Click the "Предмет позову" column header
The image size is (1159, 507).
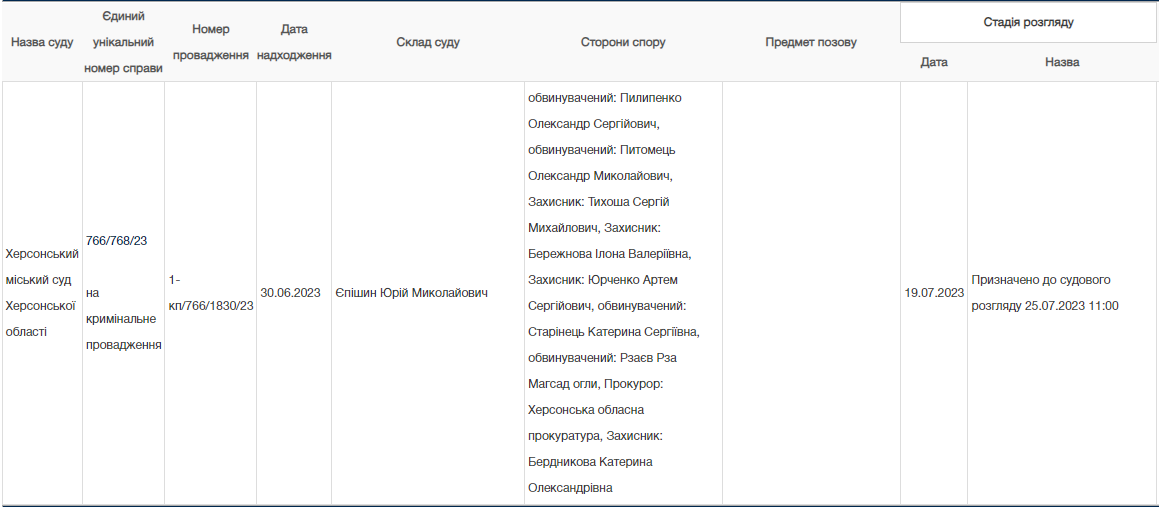pyautogui.click(x=810, y=43)
